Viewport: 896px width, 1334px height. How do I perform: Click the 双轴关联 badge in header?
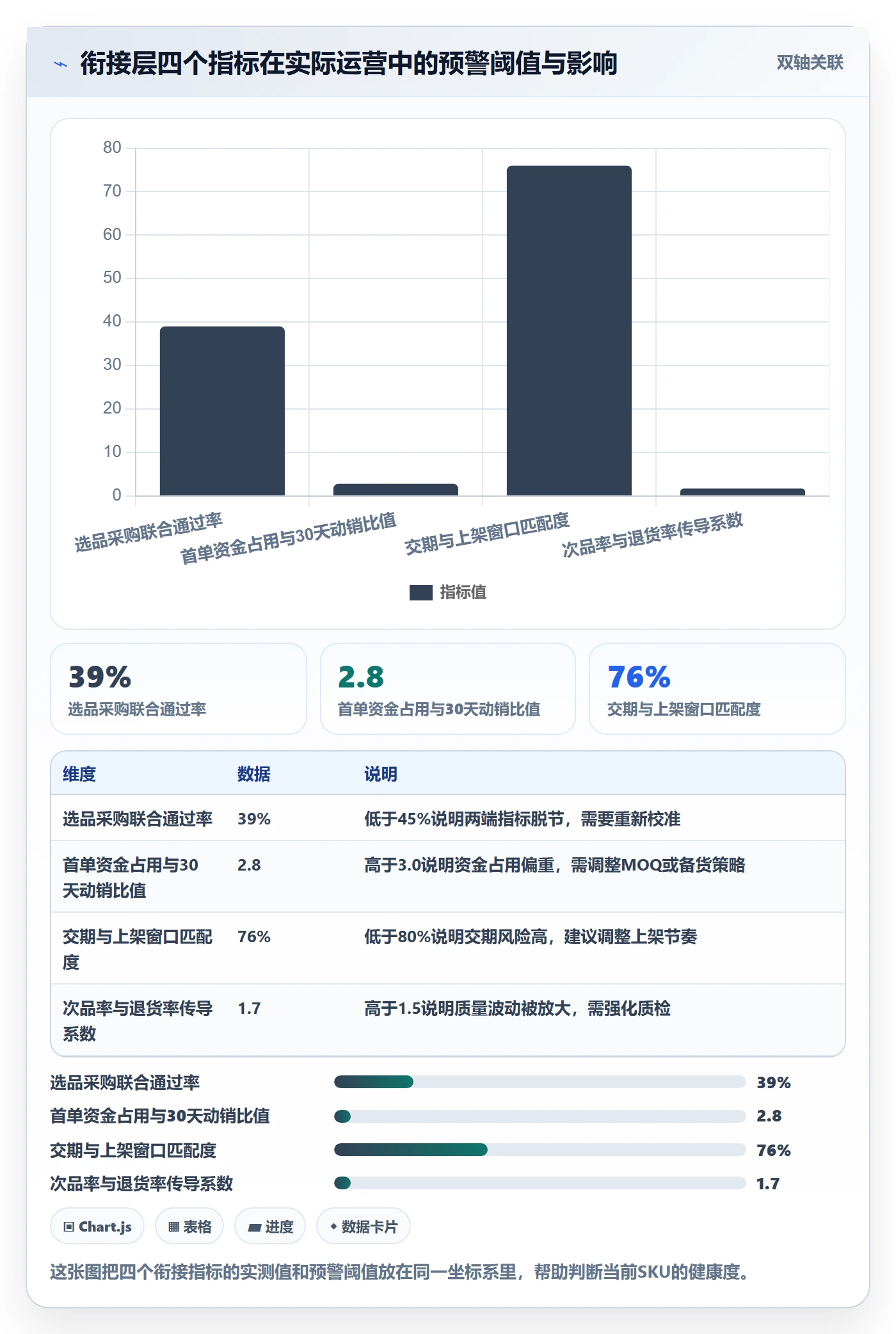(810, 63)
